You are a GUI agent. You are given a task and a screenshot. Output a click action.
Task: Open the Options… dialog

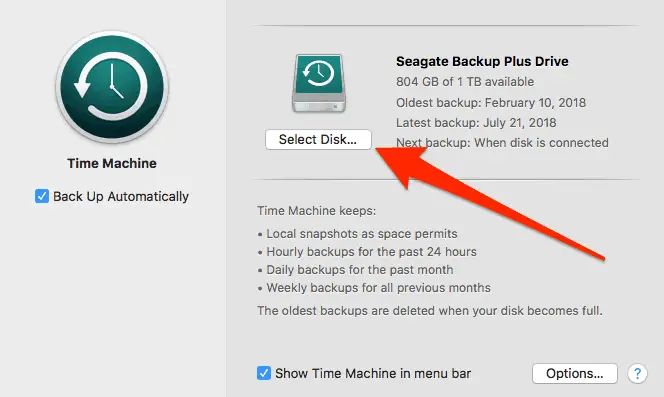(x=574, y=373)
